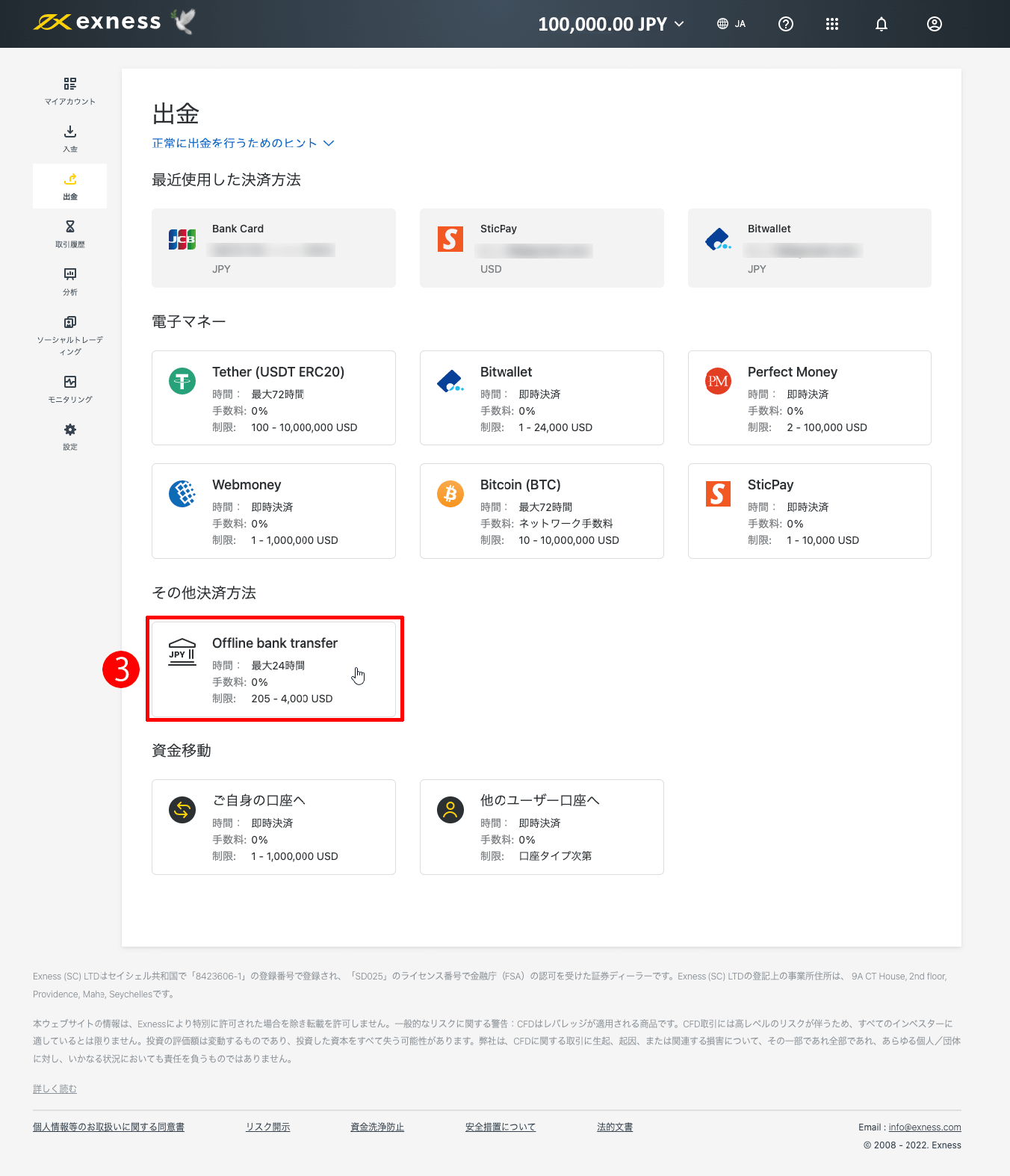The height and width of the screenshot is (1176, 1010).
Task: Select ご自身の口座へ internal transfer
Action: click(x=273, y=827)
